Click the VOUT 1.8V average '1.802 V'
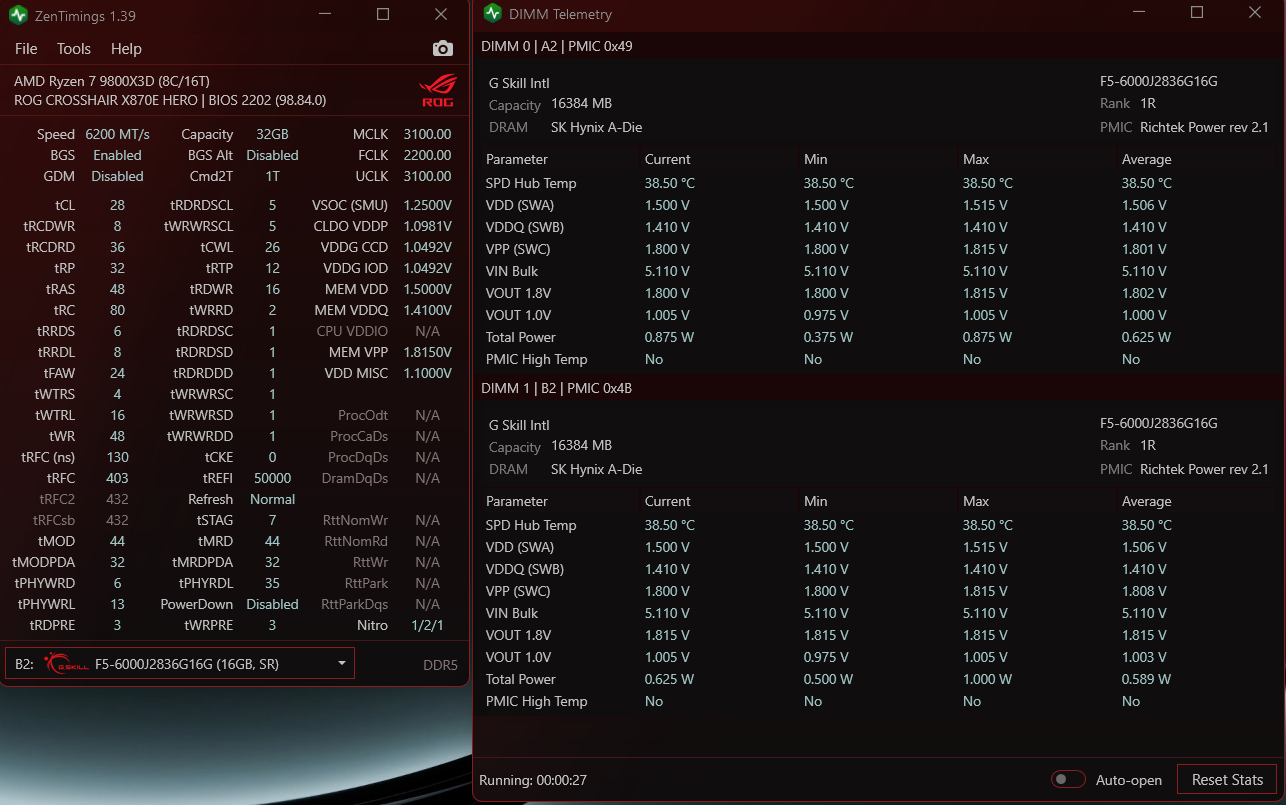Image resolution: width=1286 pixels, height=805 pixels. tap(1144, 293)
